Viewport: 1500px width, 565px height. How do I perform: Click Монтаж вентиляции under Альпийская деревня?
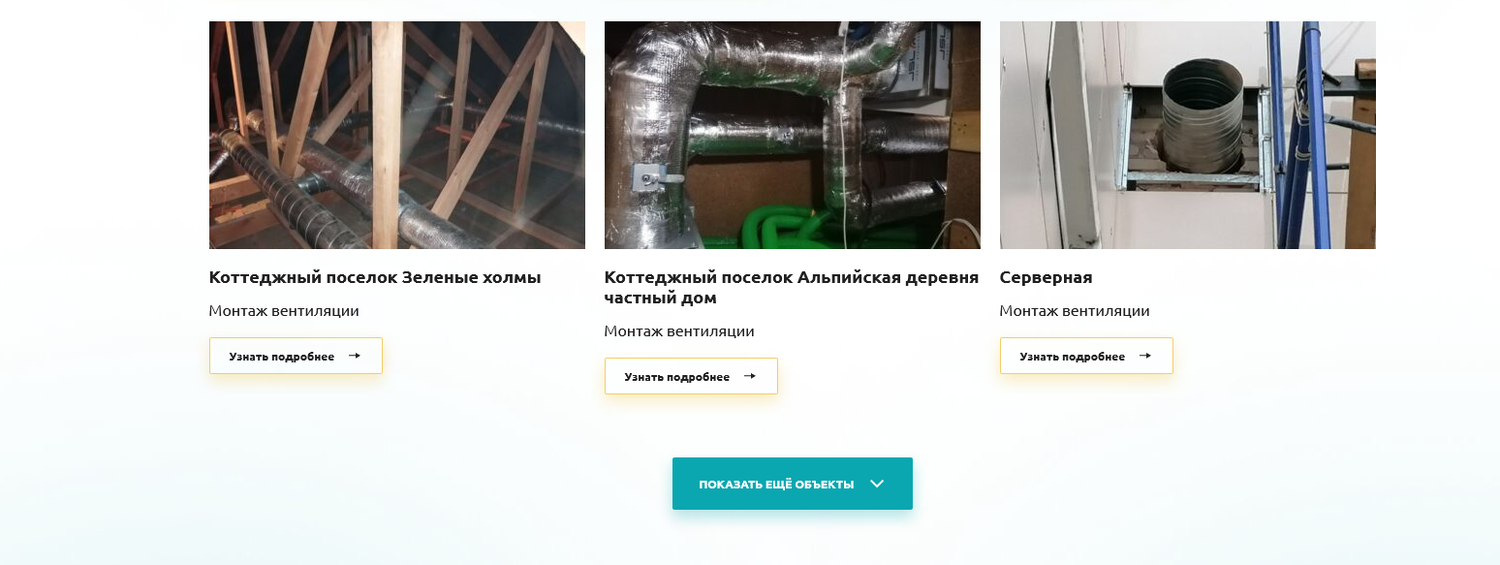tap(679, 331)
